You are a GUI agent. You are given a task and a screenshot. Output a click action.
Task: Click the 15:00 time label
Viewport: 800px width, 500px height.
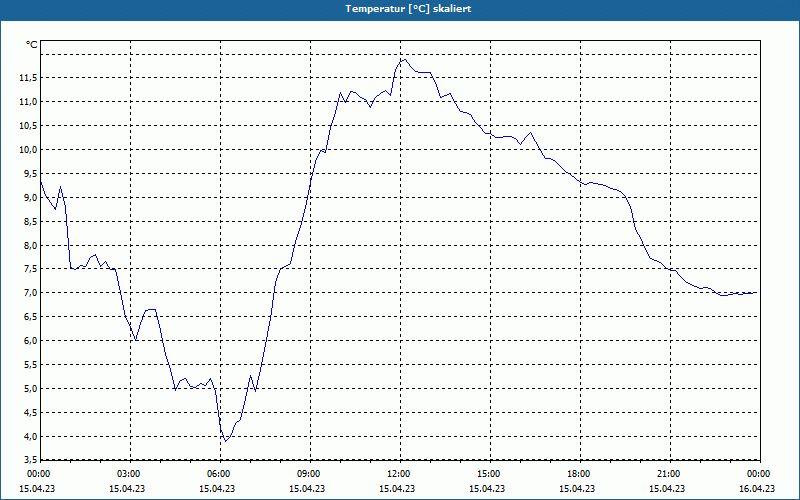click(x=488, y=474)
